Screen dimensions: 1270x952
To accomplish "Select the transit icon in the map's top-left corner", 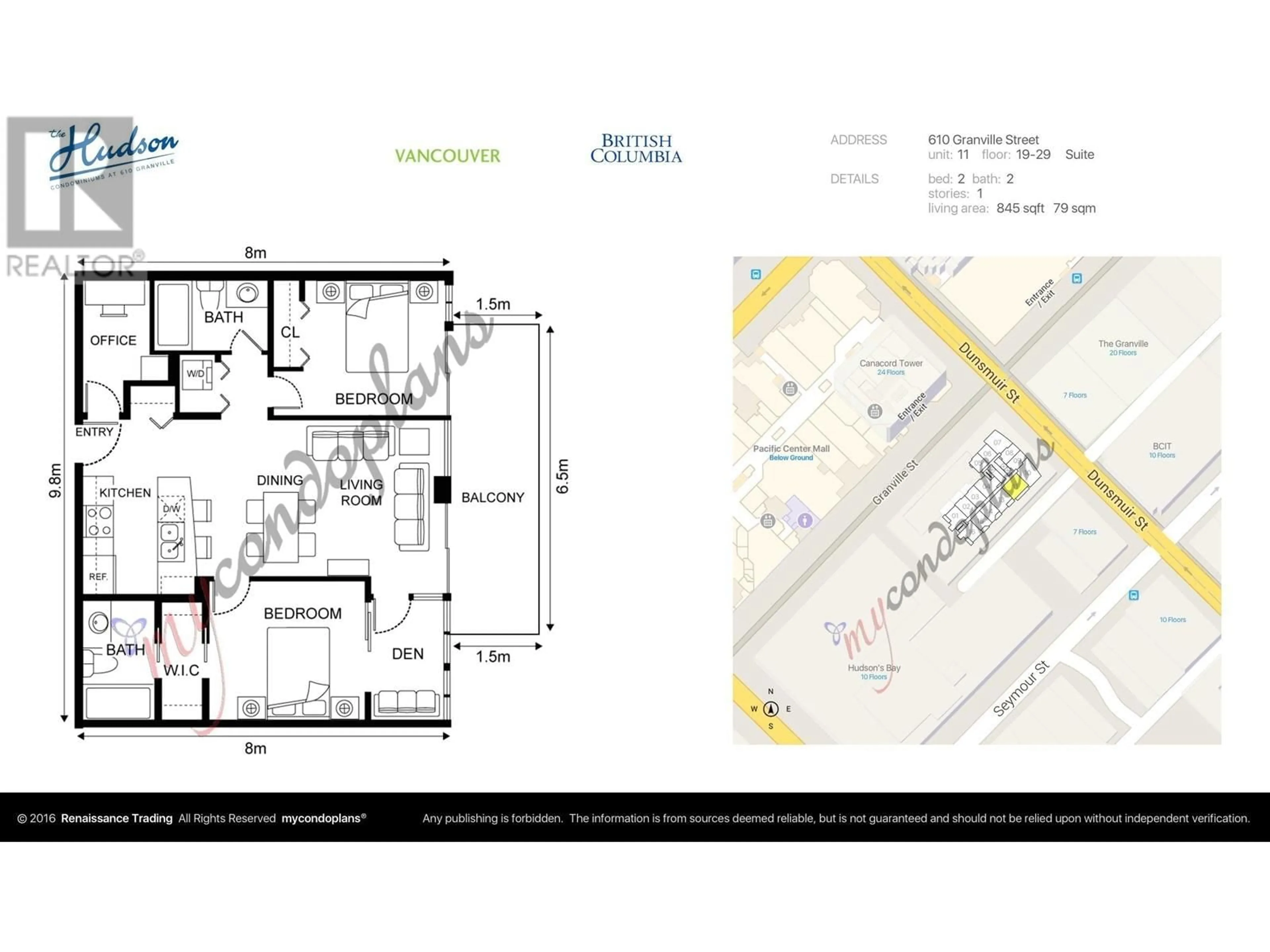I will click(756, 274).
